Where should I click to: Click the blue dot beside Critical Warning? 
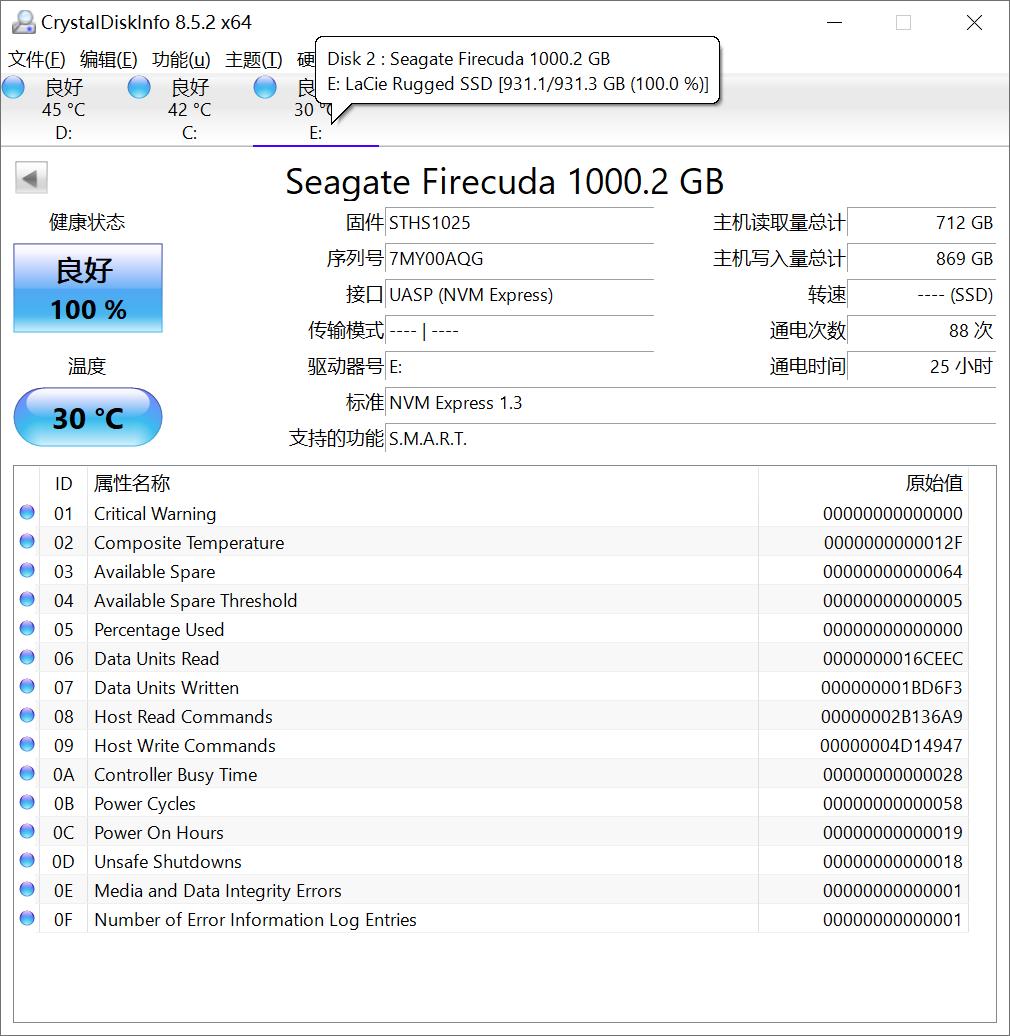[26, 512]
